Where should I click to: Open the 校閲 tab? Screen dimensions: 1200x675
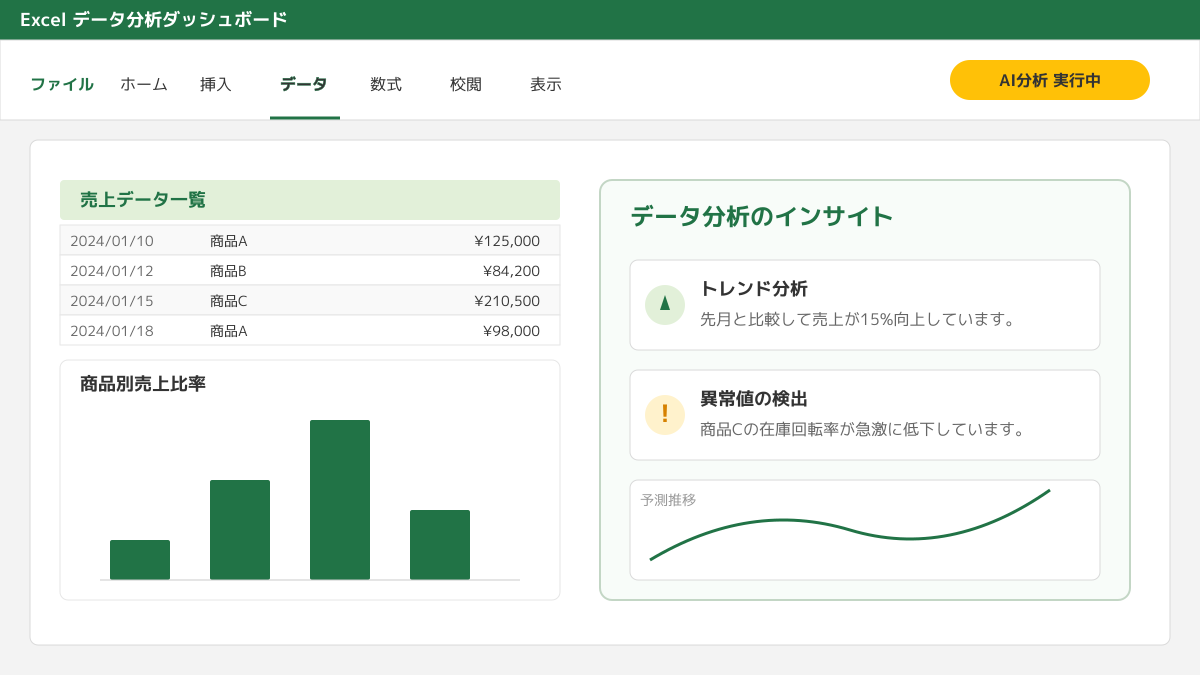pyautogui.click(x=466, y=85)
